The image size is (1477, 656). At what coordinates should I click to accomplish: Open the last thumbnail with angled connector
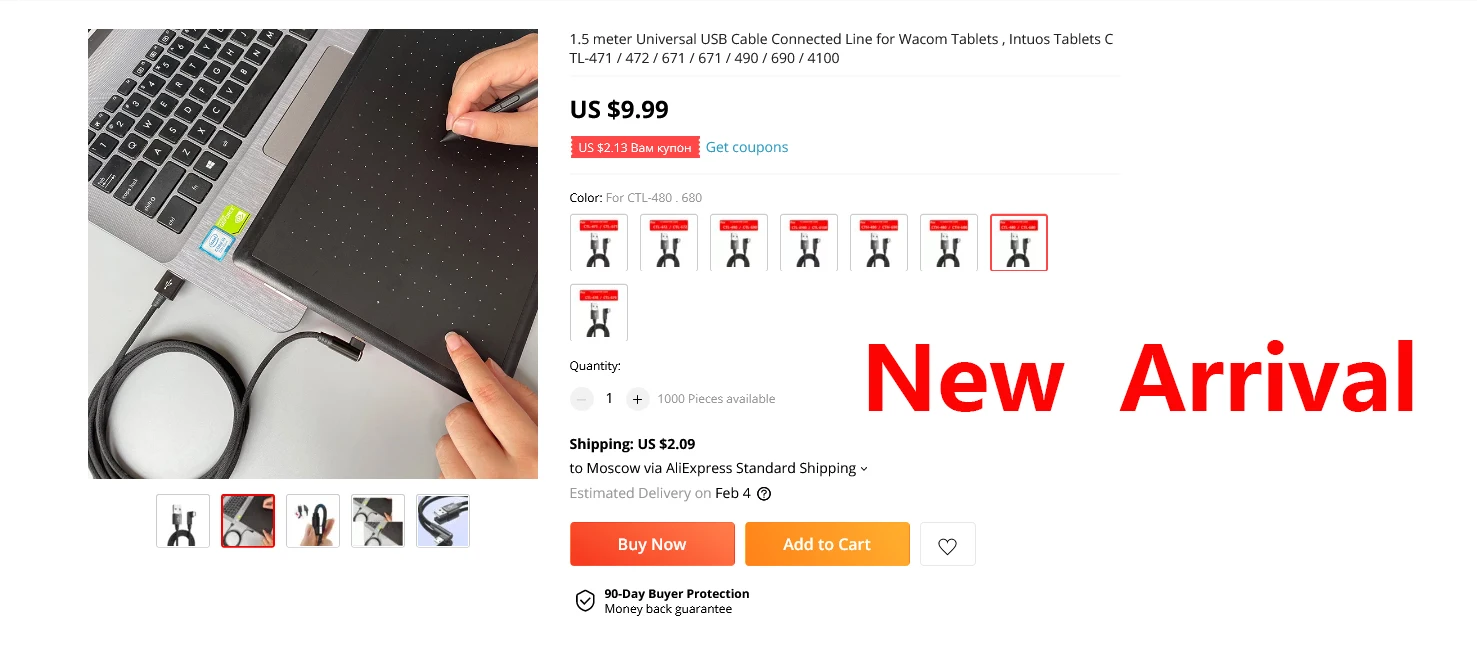coord(443,521)
